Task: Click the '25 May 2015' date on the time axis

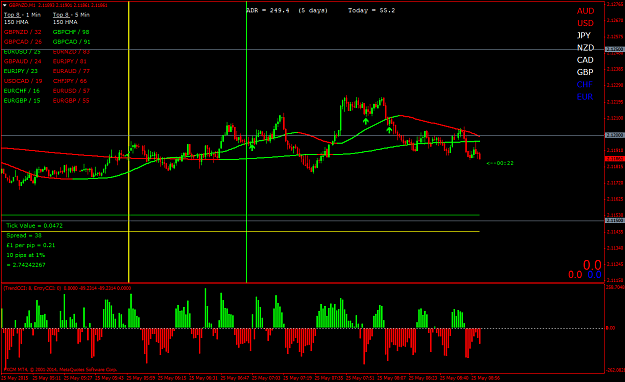Action: click(15, 378)
